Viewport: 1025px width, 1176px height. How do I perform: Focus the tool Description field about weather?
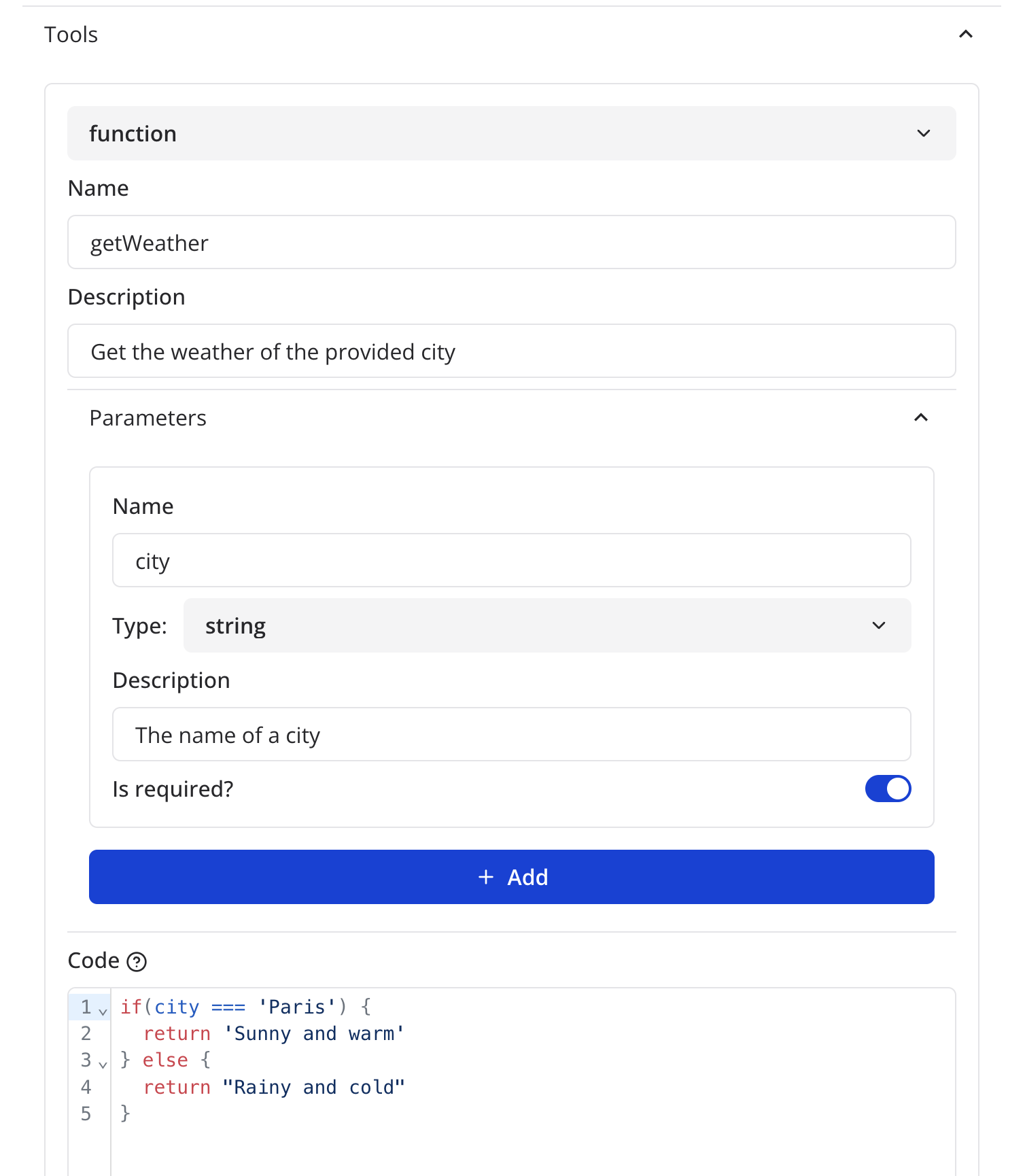pyautogui.click(x=511, y=351)
